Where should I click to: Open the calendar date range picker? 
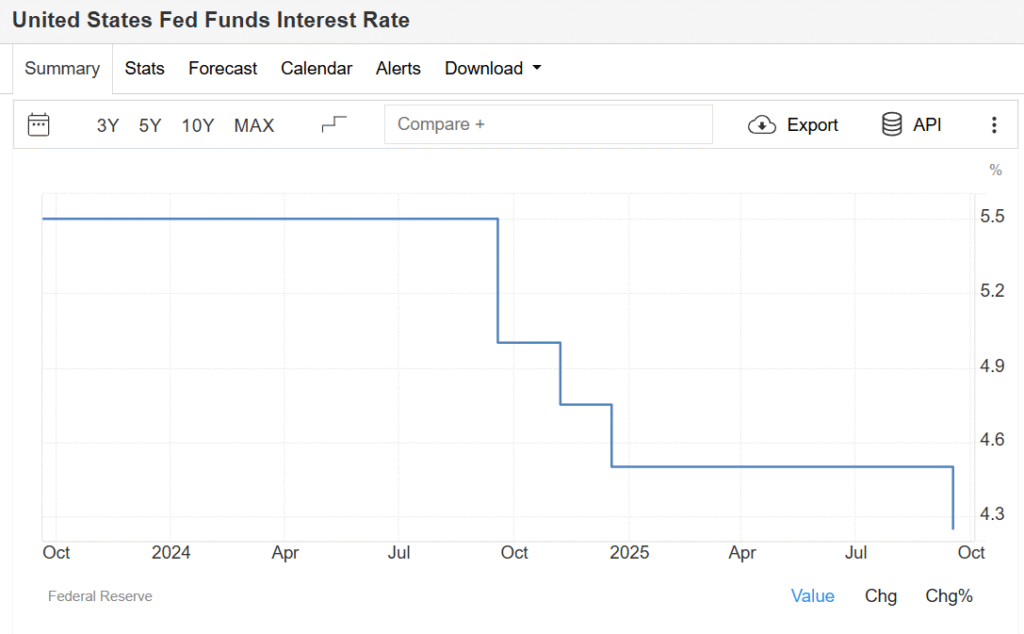[39, 125]
